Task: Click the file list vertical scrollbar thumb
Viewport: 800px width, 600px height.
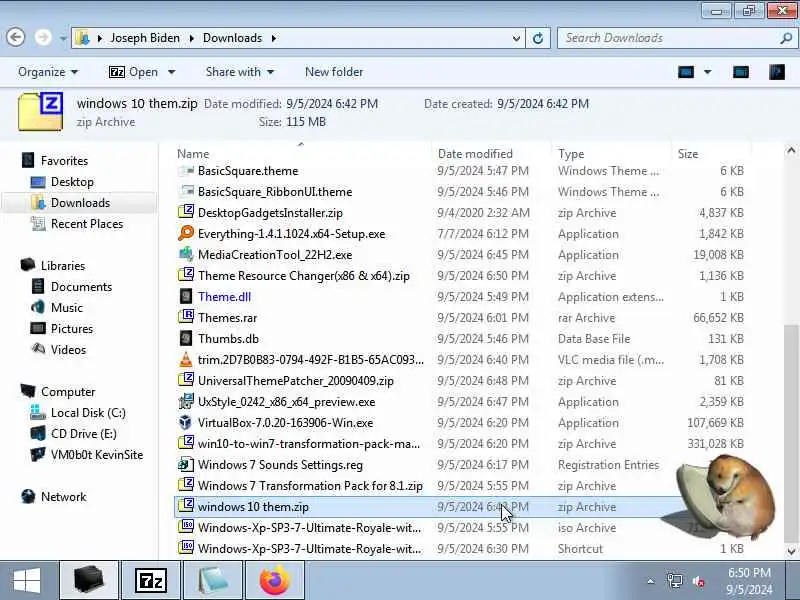Action: 791,434
